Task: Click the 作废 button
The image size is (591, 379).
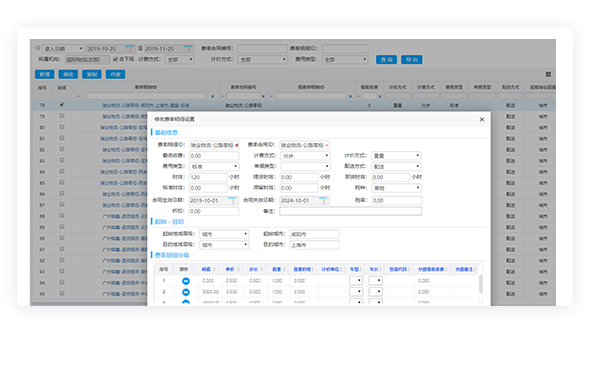Action: pyautogui.click(x=115, y=74)
